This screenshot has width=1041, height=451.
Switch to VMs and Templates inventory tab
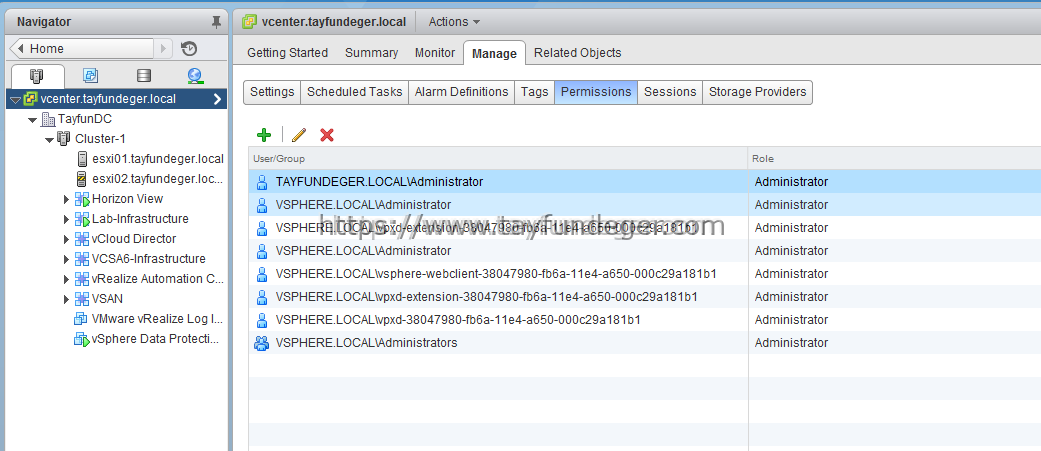[90, 76]
